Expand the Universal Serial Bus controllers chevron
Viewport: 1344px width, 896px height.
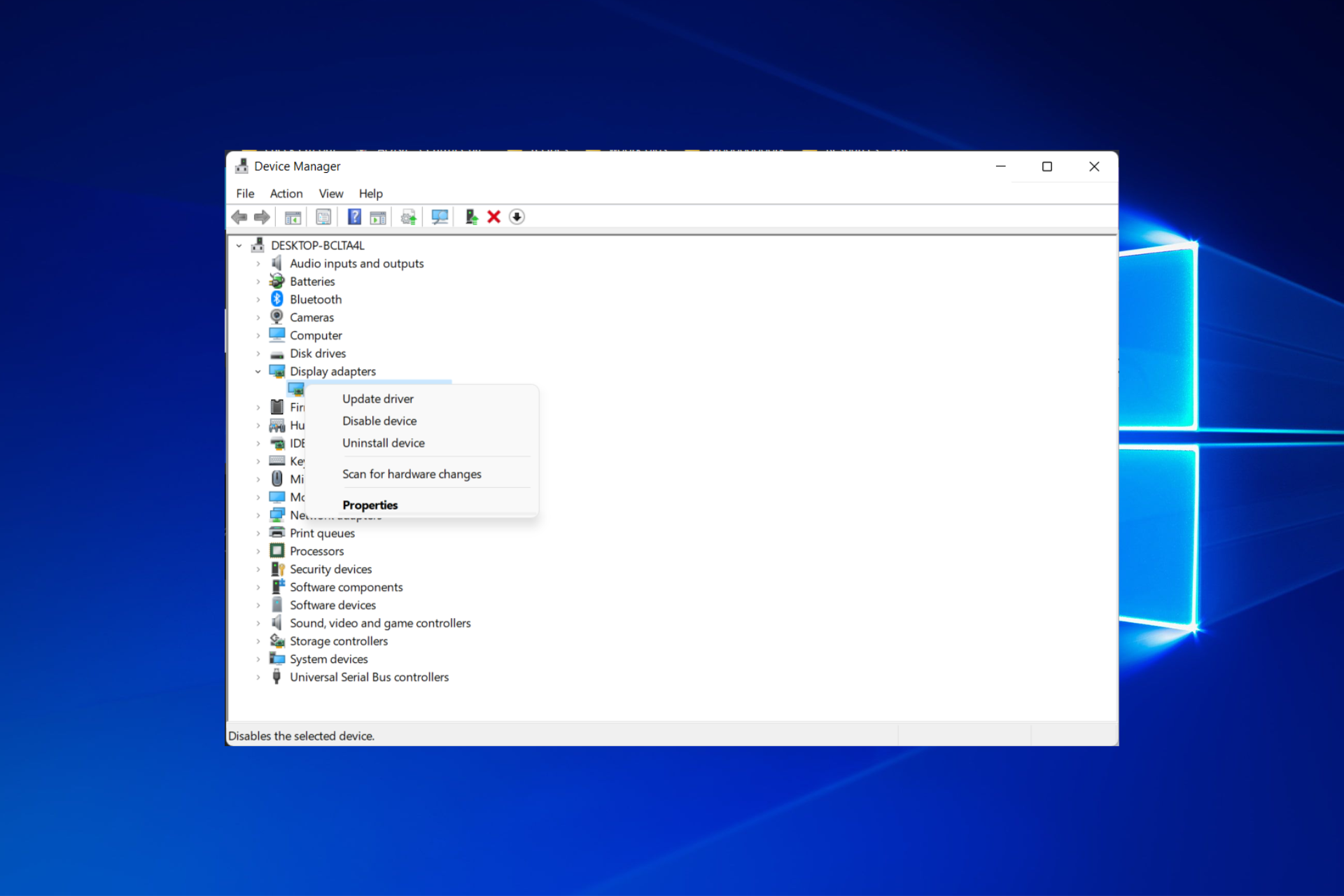(x=258, y=678)
